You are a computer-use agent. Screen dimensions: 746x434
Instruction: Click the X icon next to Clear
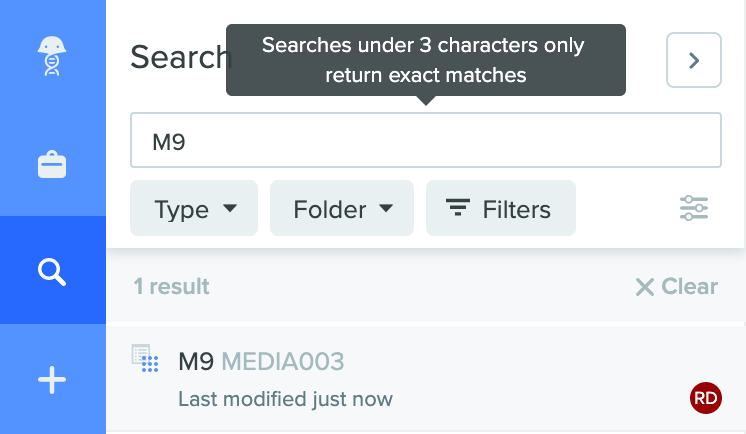point(645,287)
